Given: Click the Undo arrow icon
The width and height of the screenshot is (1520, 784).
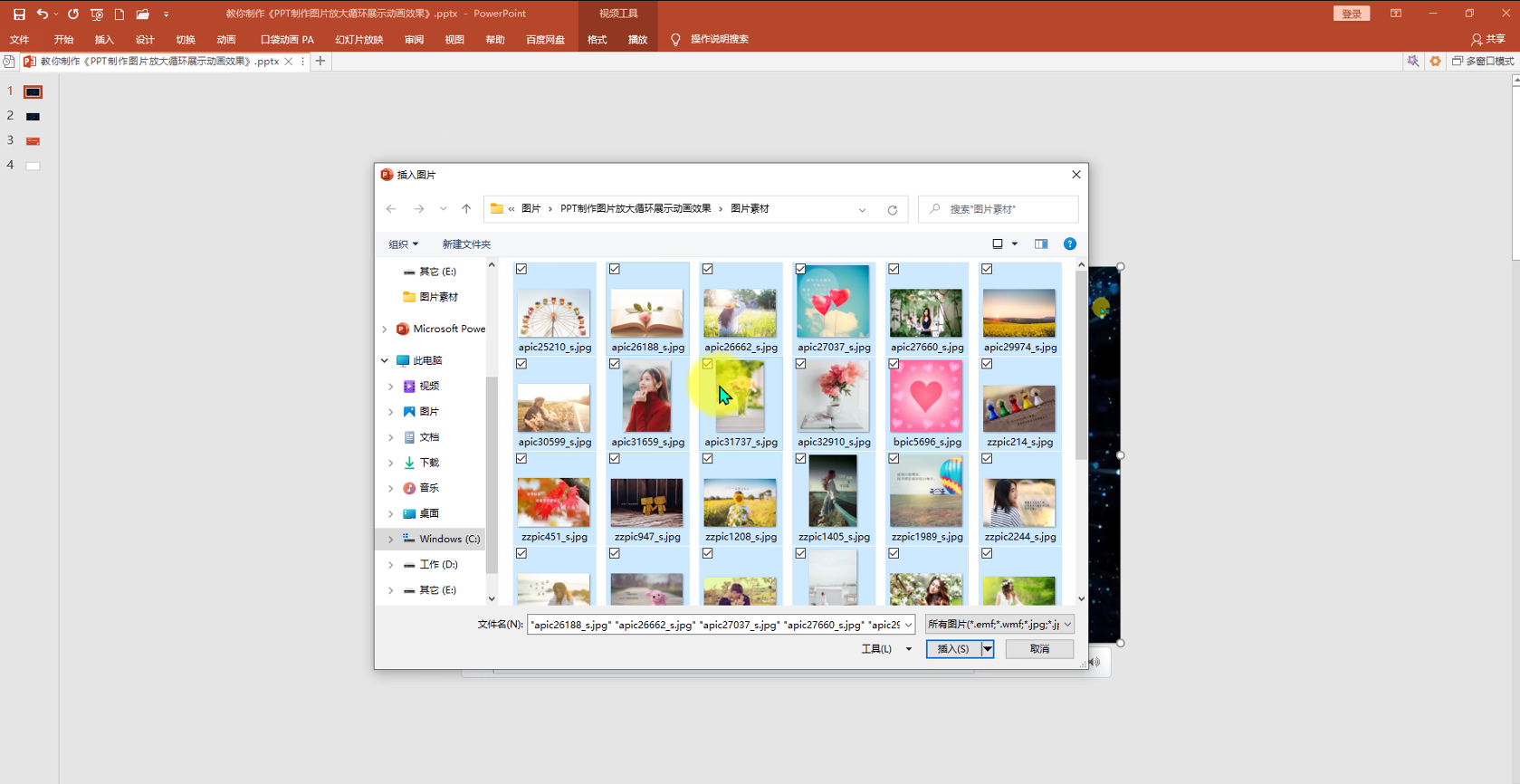Looking at the screenshot, I should pos(42,14).
